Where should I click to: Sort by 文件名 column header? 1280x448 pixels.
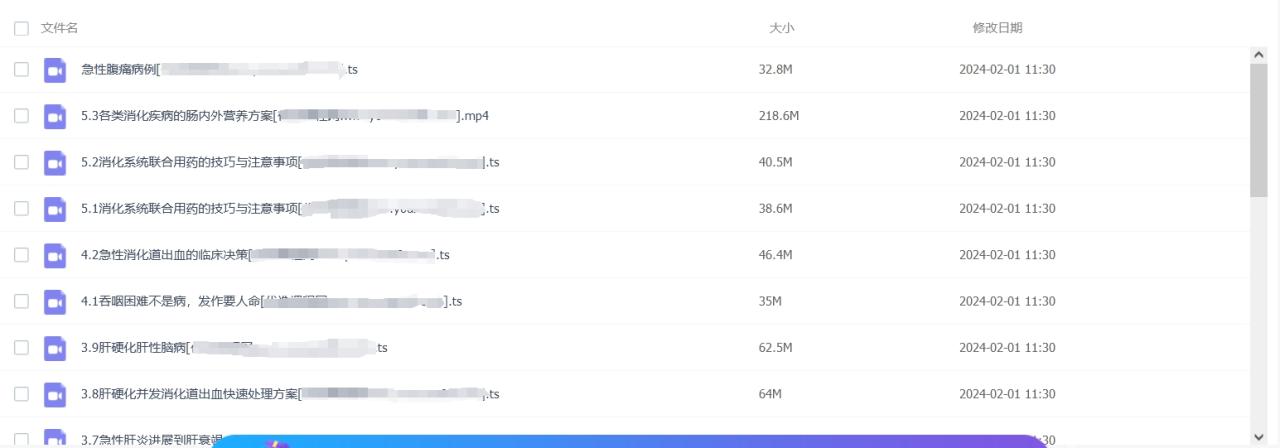point(59,28)
